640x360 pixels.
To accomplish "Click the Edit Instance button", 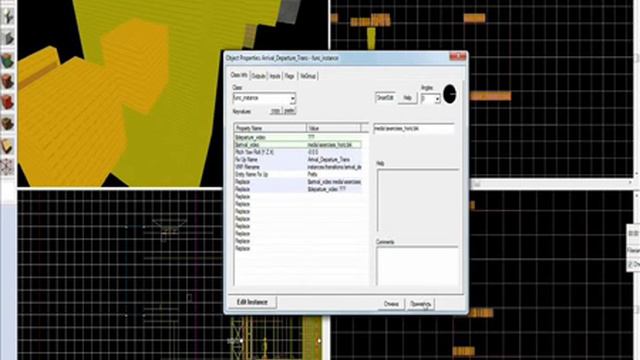I will click(x=252, y=302).
